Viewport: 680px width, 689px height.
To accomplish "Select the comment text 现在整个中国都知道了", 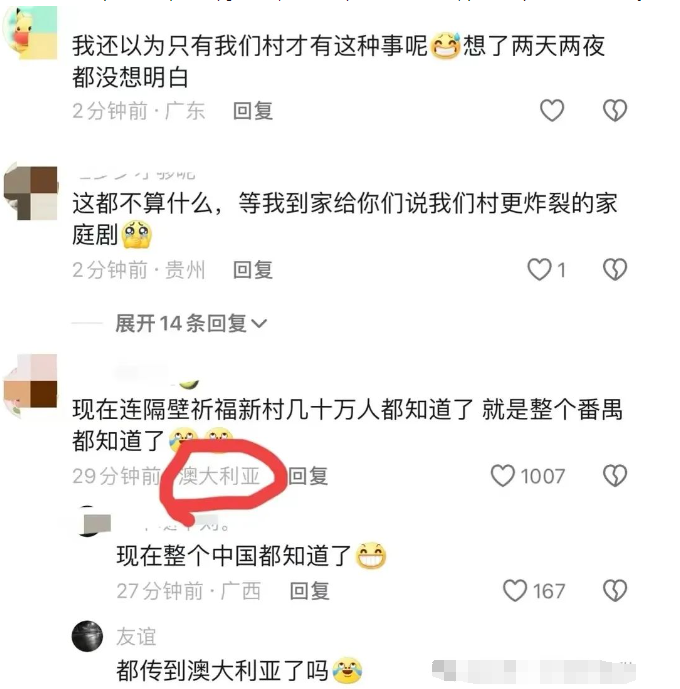I will click(234, 555).
